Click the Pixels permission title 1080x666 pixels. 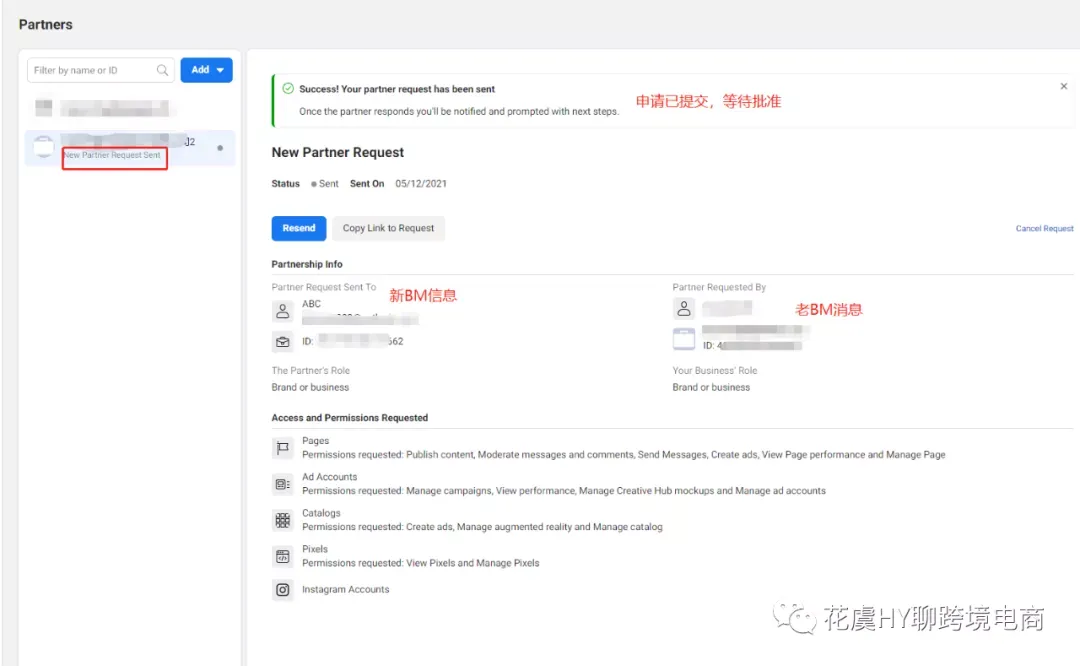[x=315, y=549]
